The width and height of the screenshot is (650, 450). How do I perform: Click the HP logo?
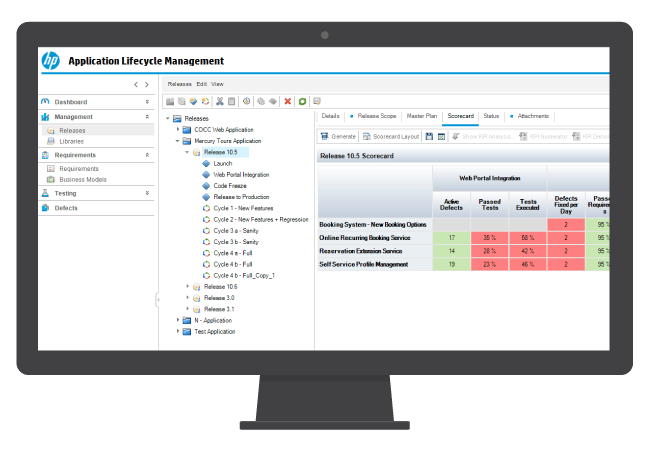(51, 60)
